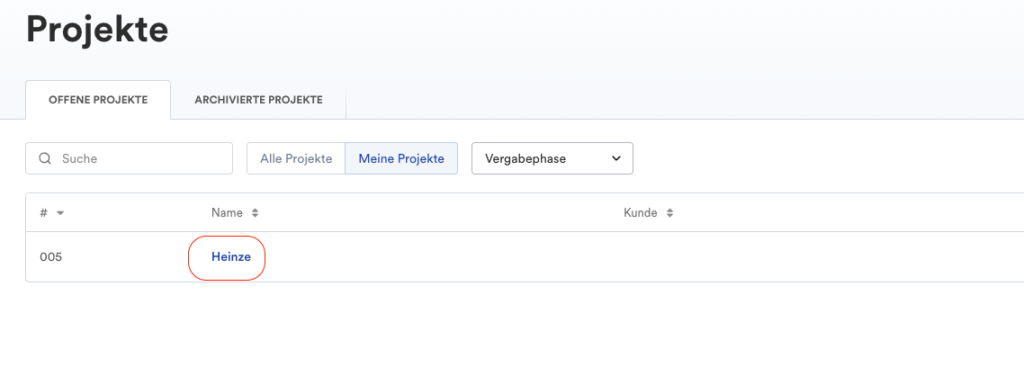Expand the chevron arrow on Vergabephase selector

pos(616,159)
